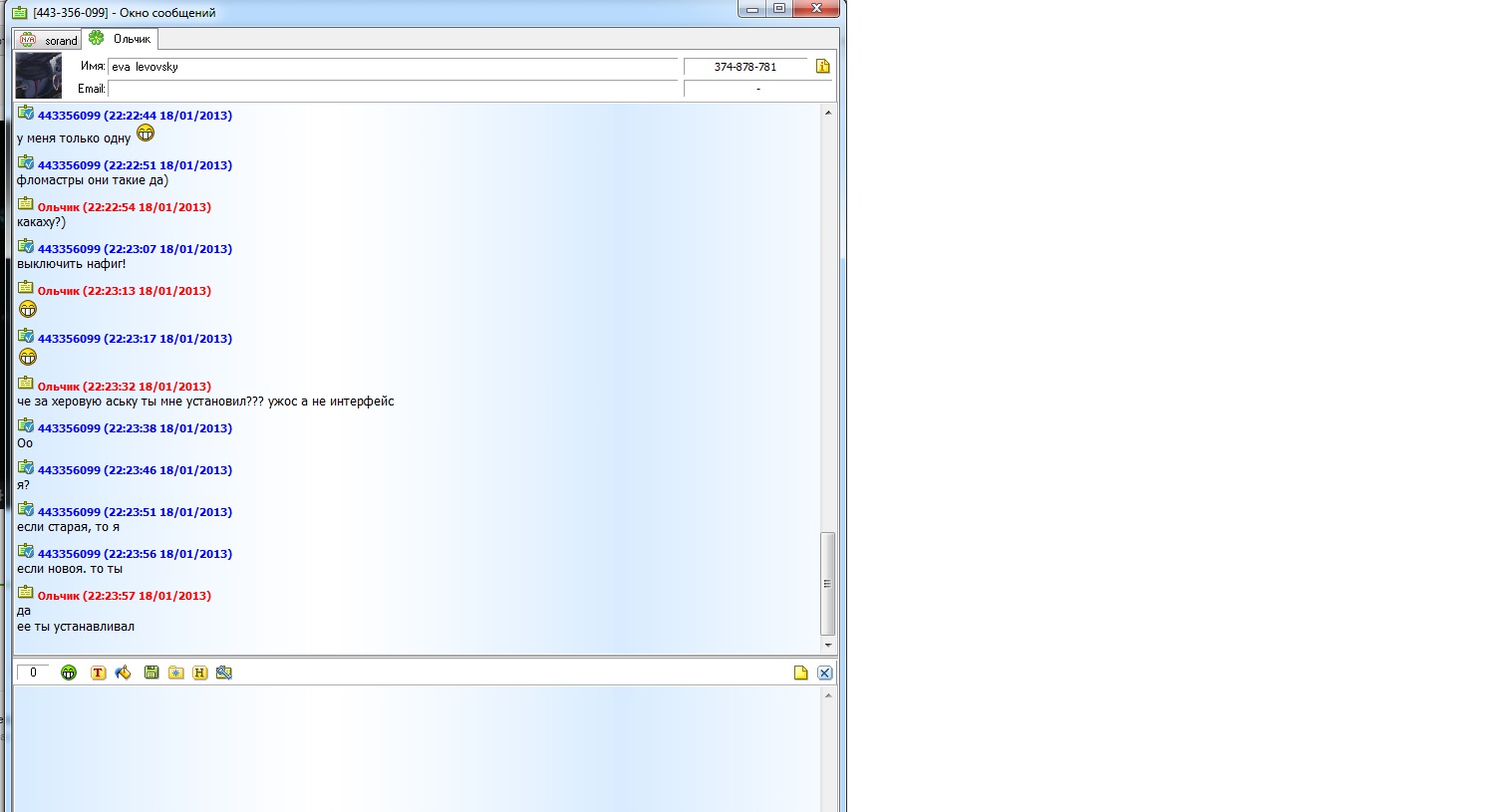Click the window icon in the title bar
Viewport: 1494px width, 812px height.
[x=20, y=13]
